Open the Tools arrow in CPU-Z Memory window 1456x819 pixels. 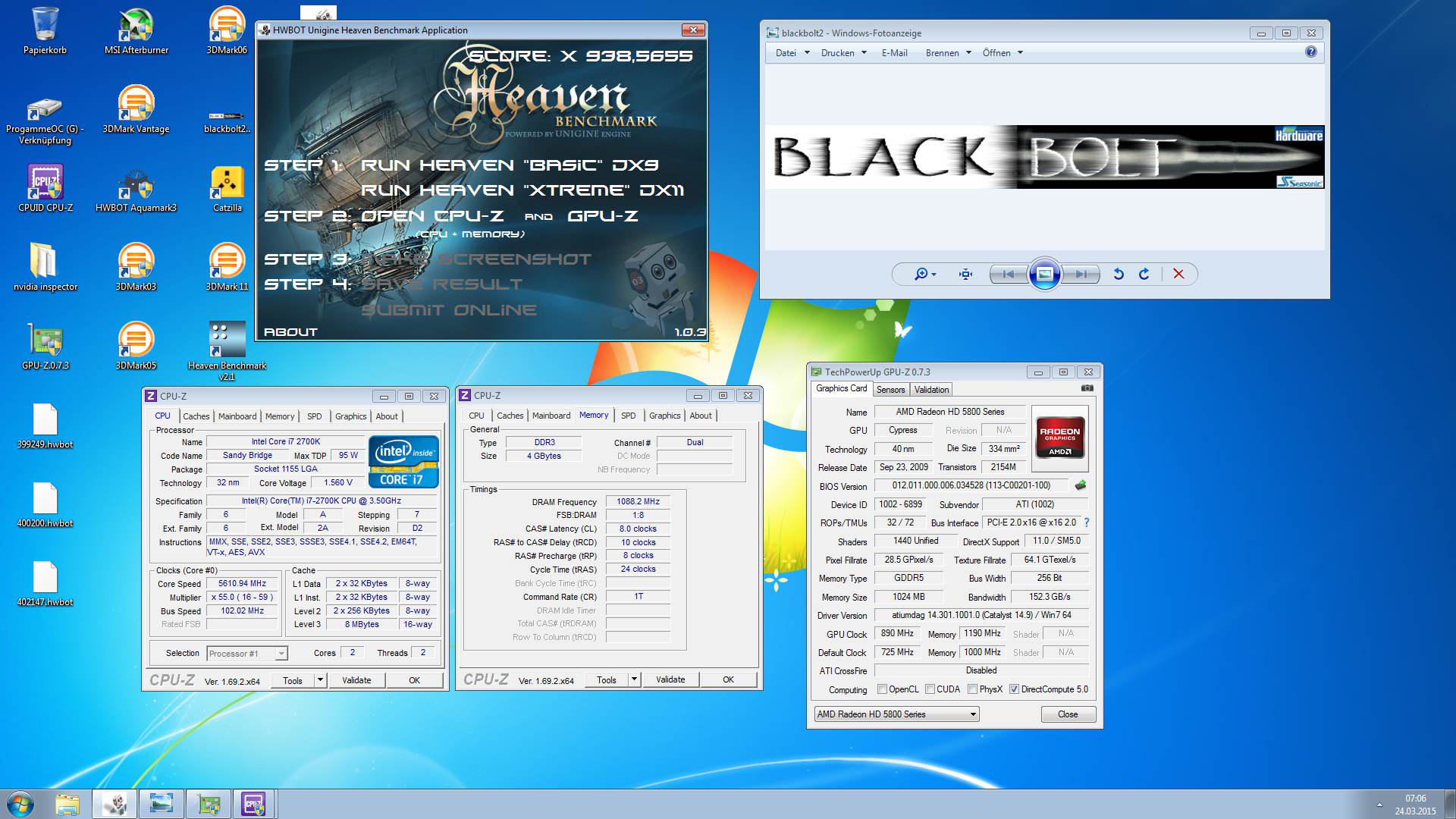click(634, 679)
